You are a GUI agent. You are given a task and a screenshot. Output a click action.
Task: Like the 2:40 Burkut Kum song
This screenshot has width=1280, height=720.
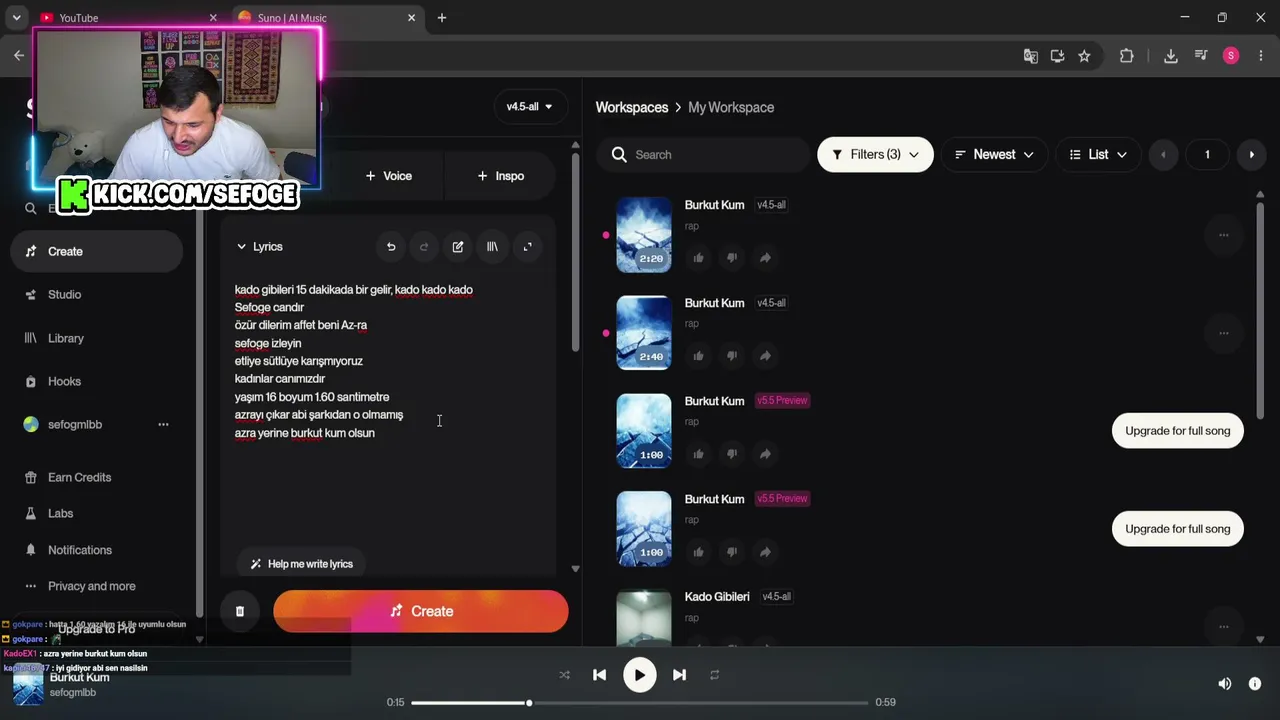pyautogui.click(x=699, y=356)
